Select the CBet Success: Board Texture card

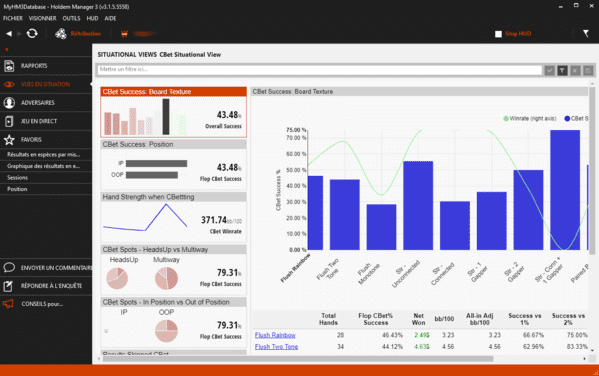pyautogui.click(x=173, y=112)
